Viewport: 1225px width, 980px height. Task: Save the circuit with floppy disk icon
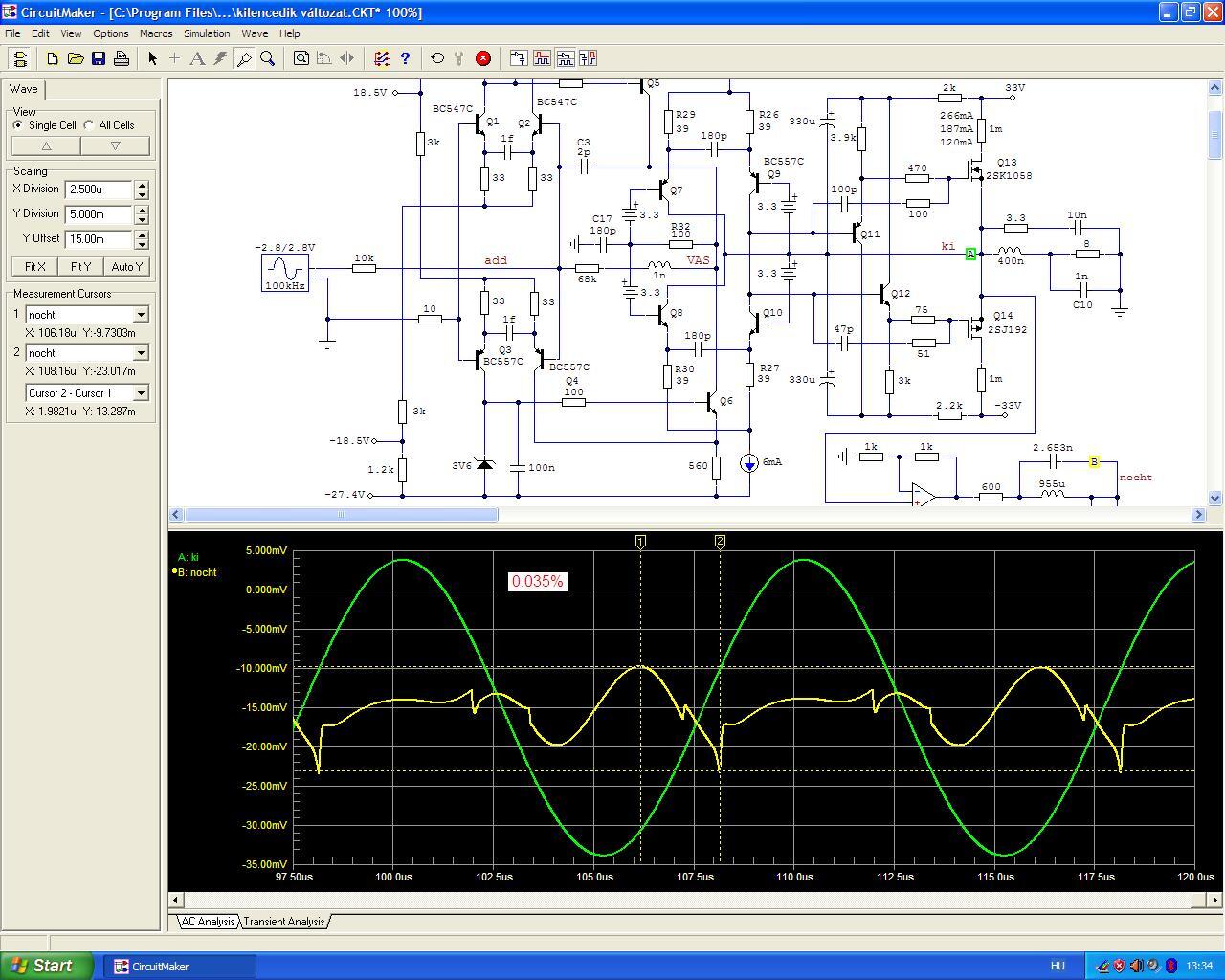coord(99,58)
